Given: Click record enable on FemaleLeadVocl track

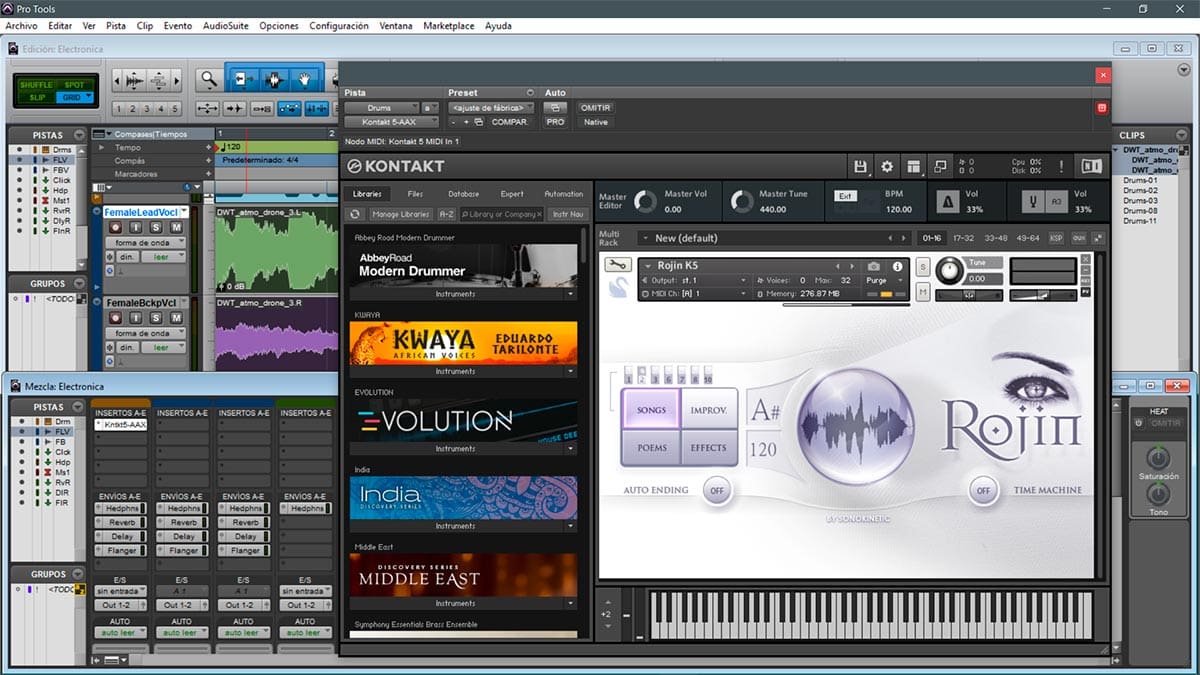Looking at the screenshot, I should point(115,228).
